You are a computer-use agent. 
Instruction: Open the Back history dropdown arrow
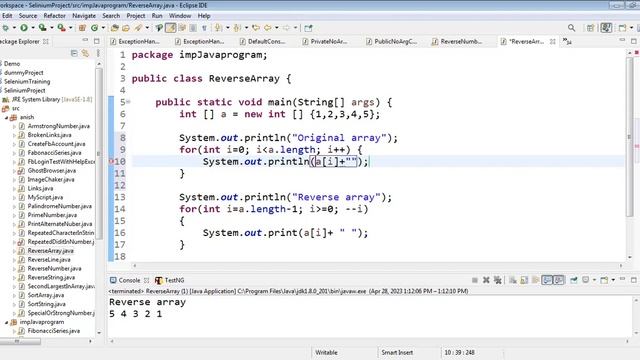276,28
